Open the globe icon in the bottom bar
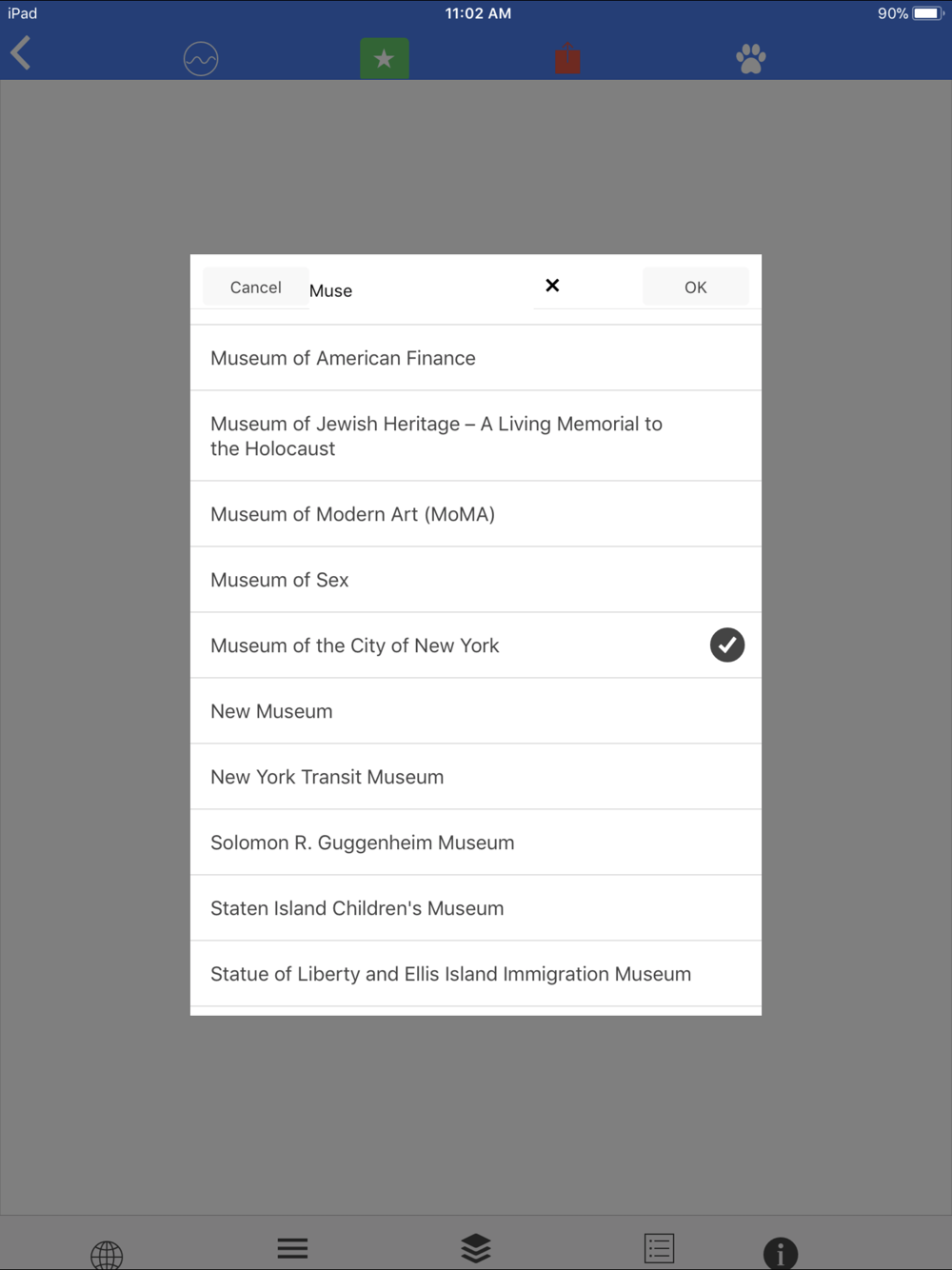Image resolution: width=952 pixels, height=1270 pixels. 107,1255
